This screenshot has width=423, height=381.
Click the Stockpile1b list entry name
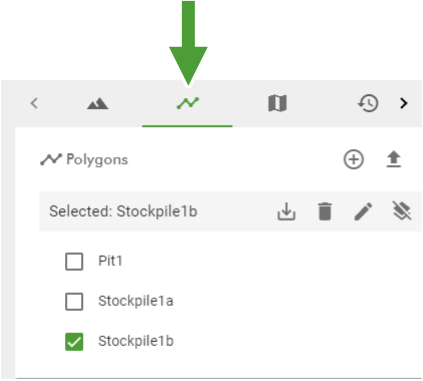[x=136, y=341]
